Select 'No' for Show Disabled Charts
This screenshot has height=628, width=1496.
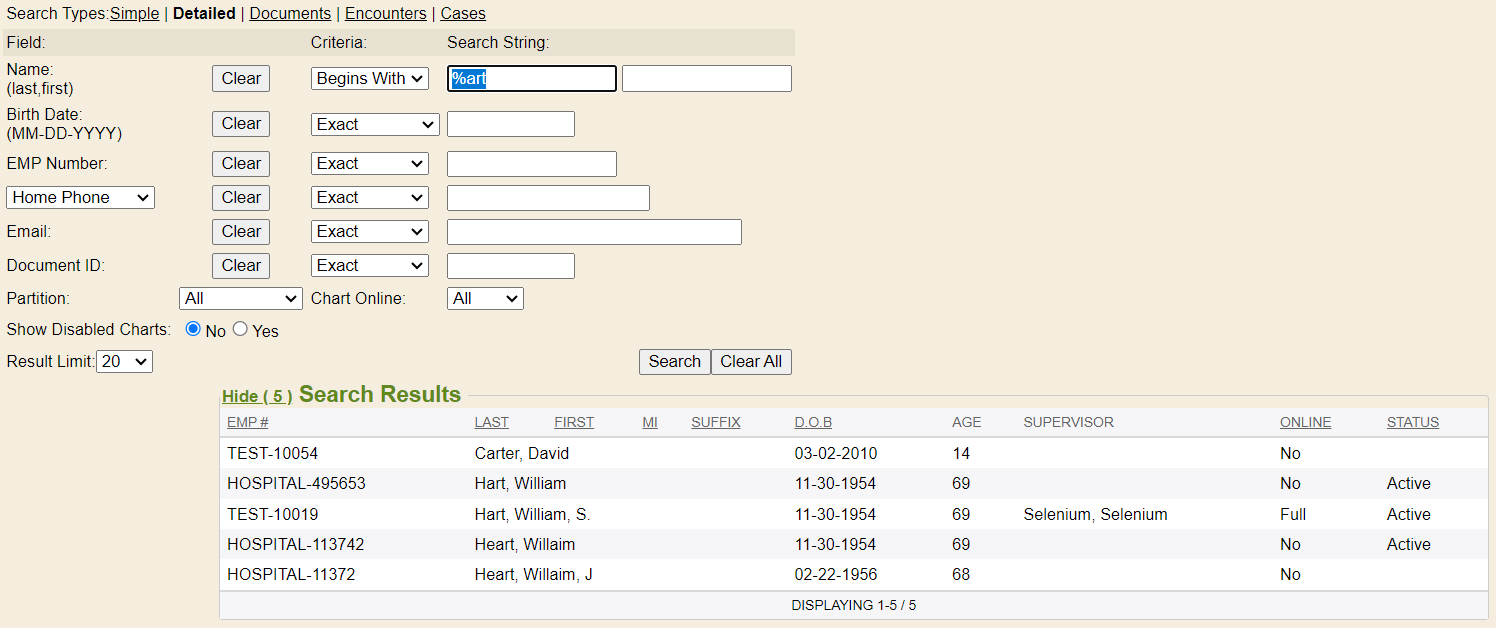(193, 329)
